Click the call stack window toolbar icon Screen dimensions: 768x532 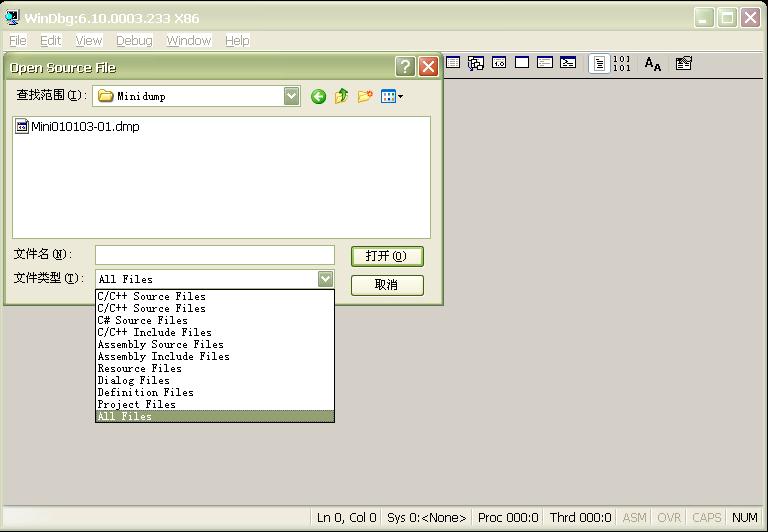(476, 63)
